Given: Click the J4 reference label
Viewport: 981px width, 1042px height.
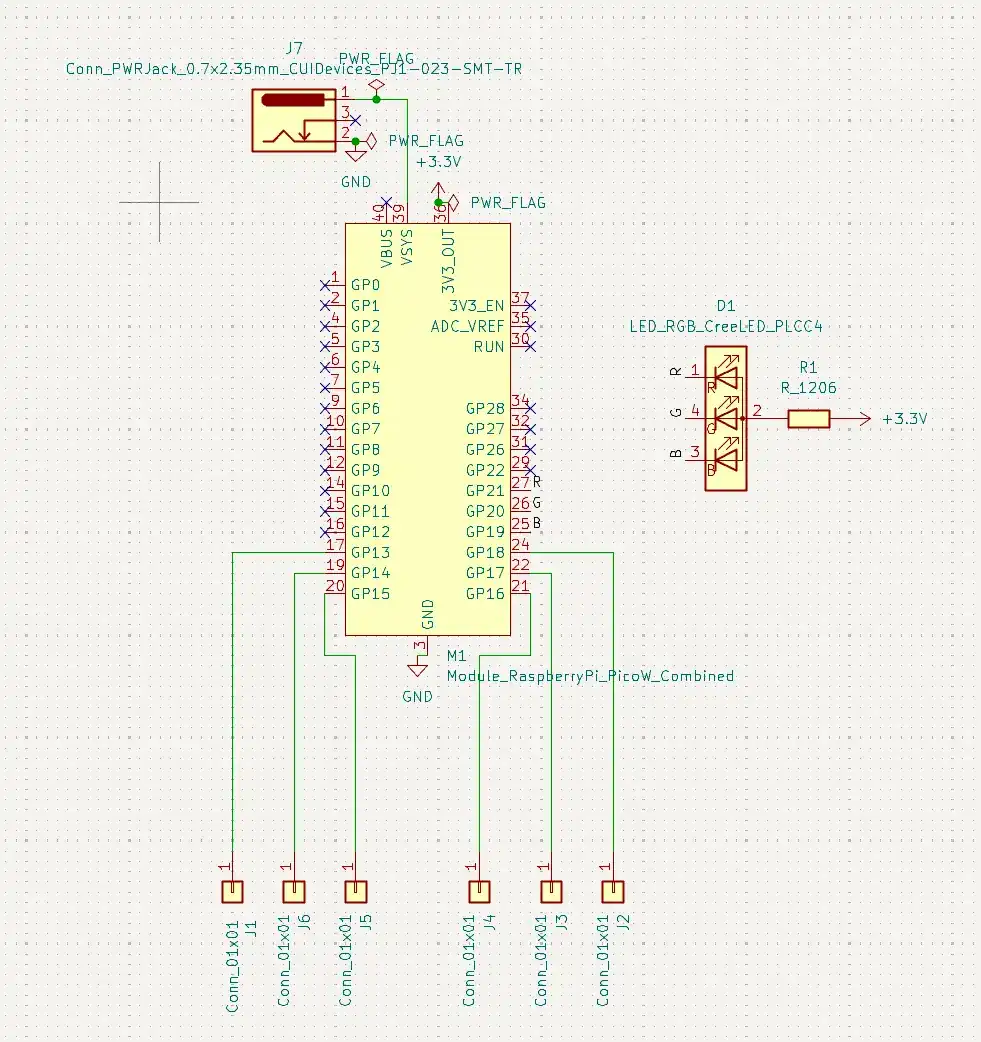Looking at the screenshot, I should 489,922.
